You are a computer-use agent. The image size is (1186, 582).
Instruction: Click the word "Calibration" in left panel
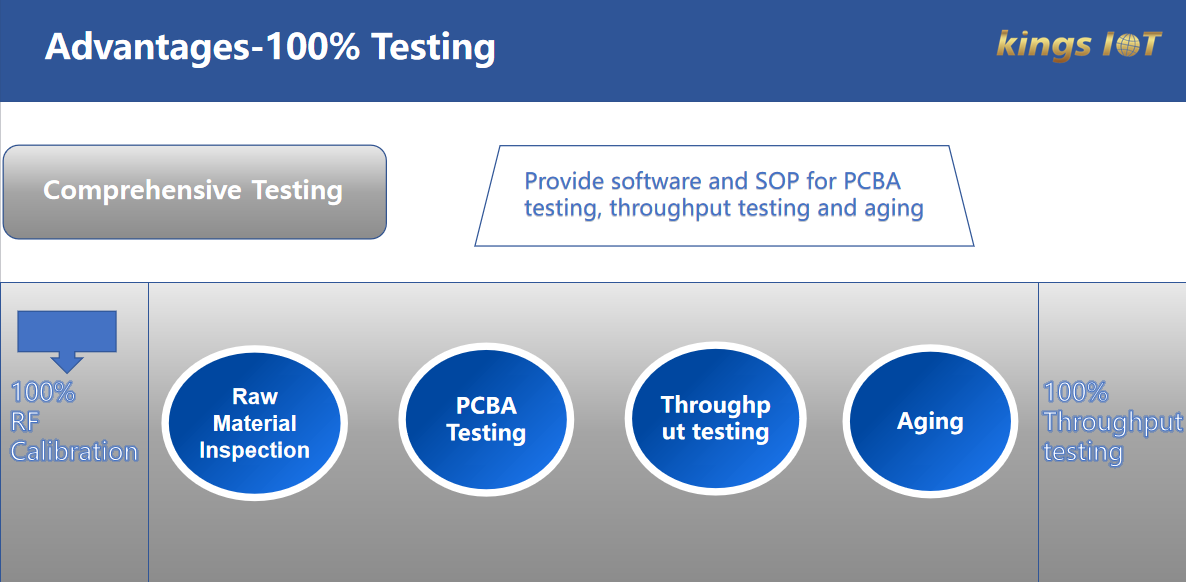coord(74,452)
